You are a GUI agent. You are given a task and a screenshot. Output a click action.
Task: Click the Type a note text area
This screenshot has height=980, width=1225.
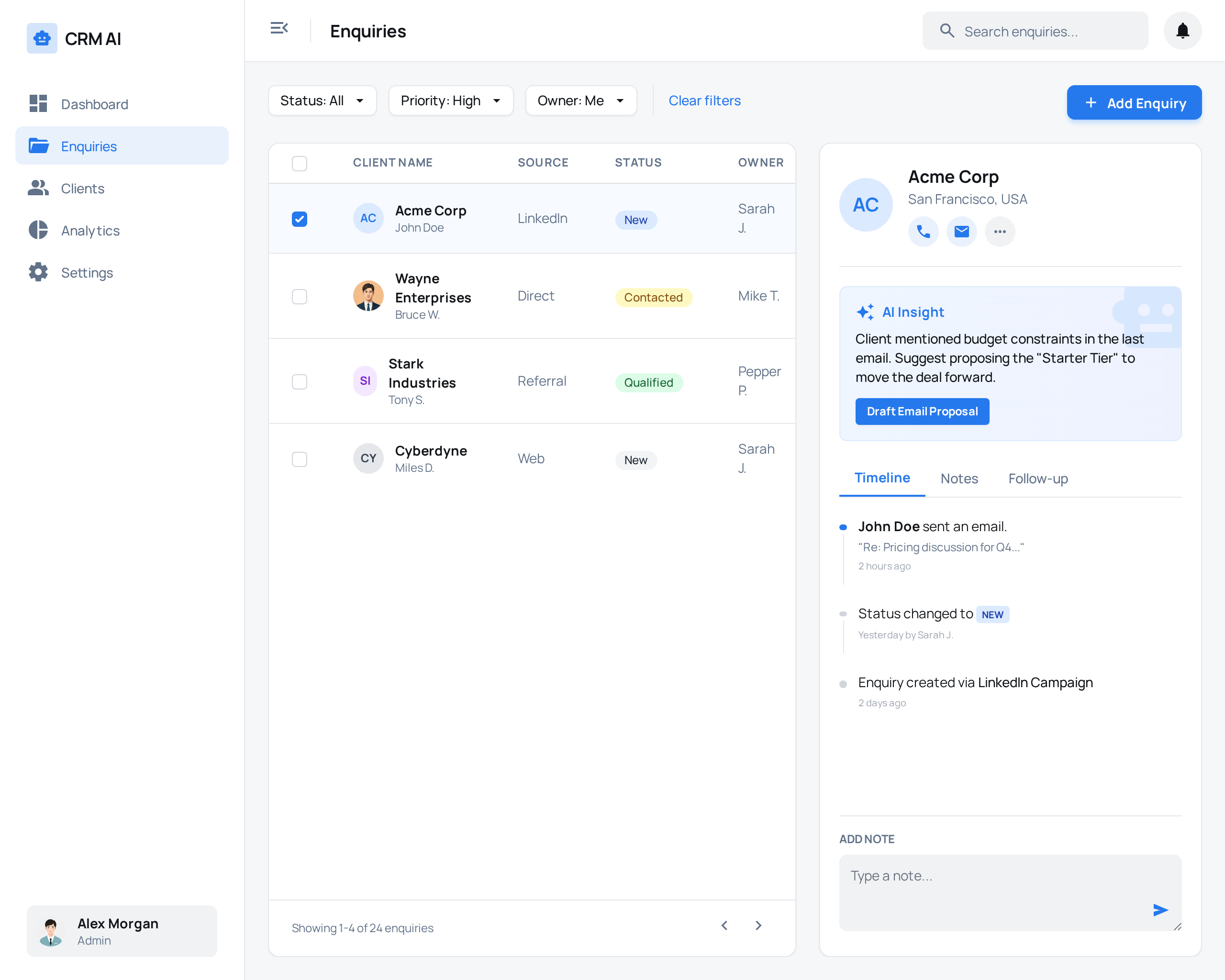tap(1010, 892)
